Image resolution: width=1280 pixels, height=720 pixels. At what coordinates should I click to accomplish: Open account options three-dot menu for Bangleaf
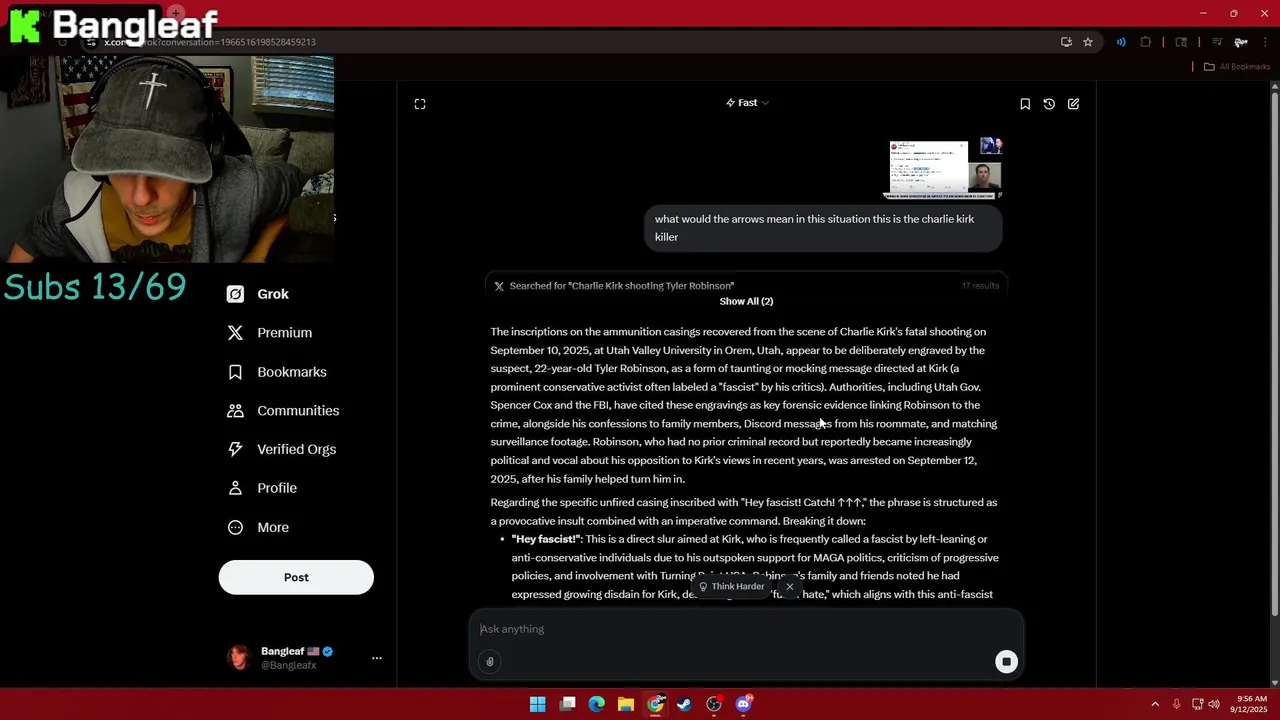[377, 658]
